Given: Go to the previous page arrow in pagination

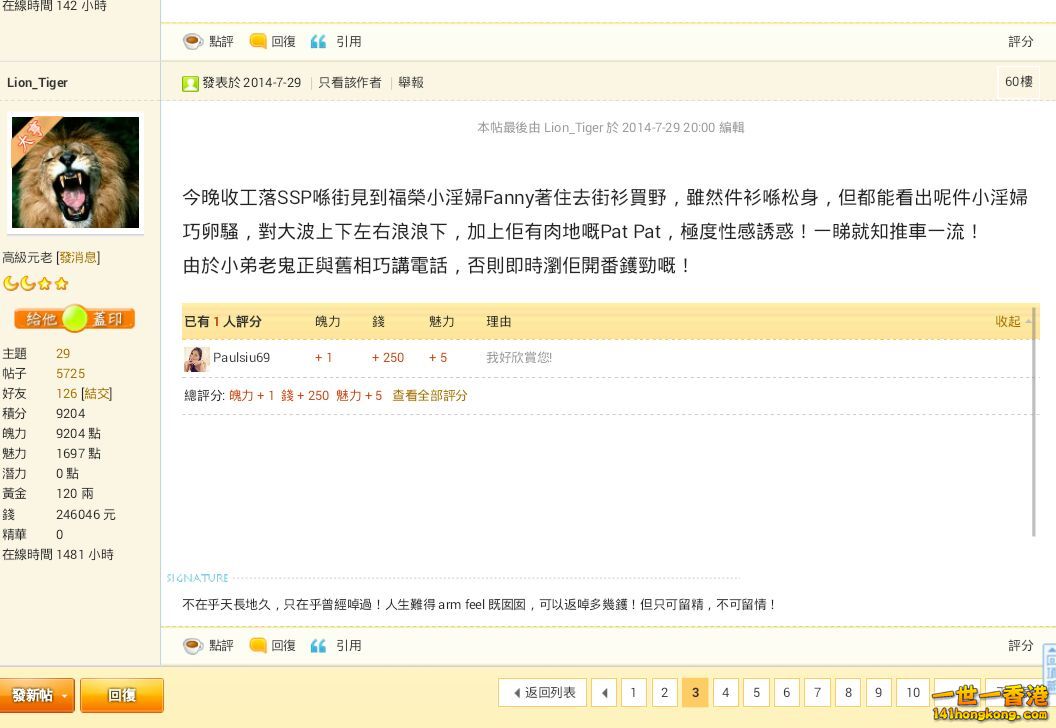Looking at the screenshot, I should [x=604, y=692].
